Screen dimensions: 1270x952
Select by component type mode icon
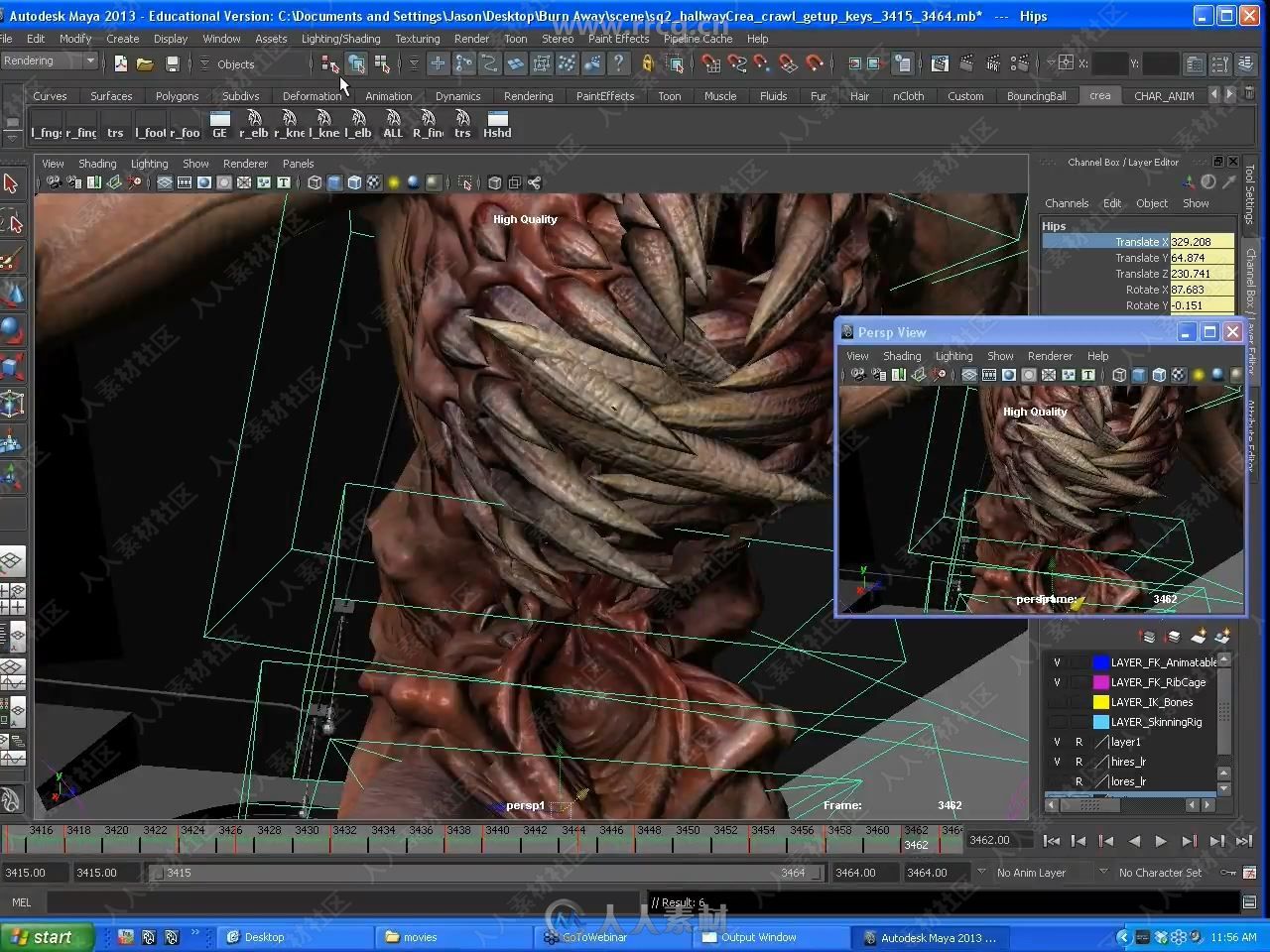[382, 63]
